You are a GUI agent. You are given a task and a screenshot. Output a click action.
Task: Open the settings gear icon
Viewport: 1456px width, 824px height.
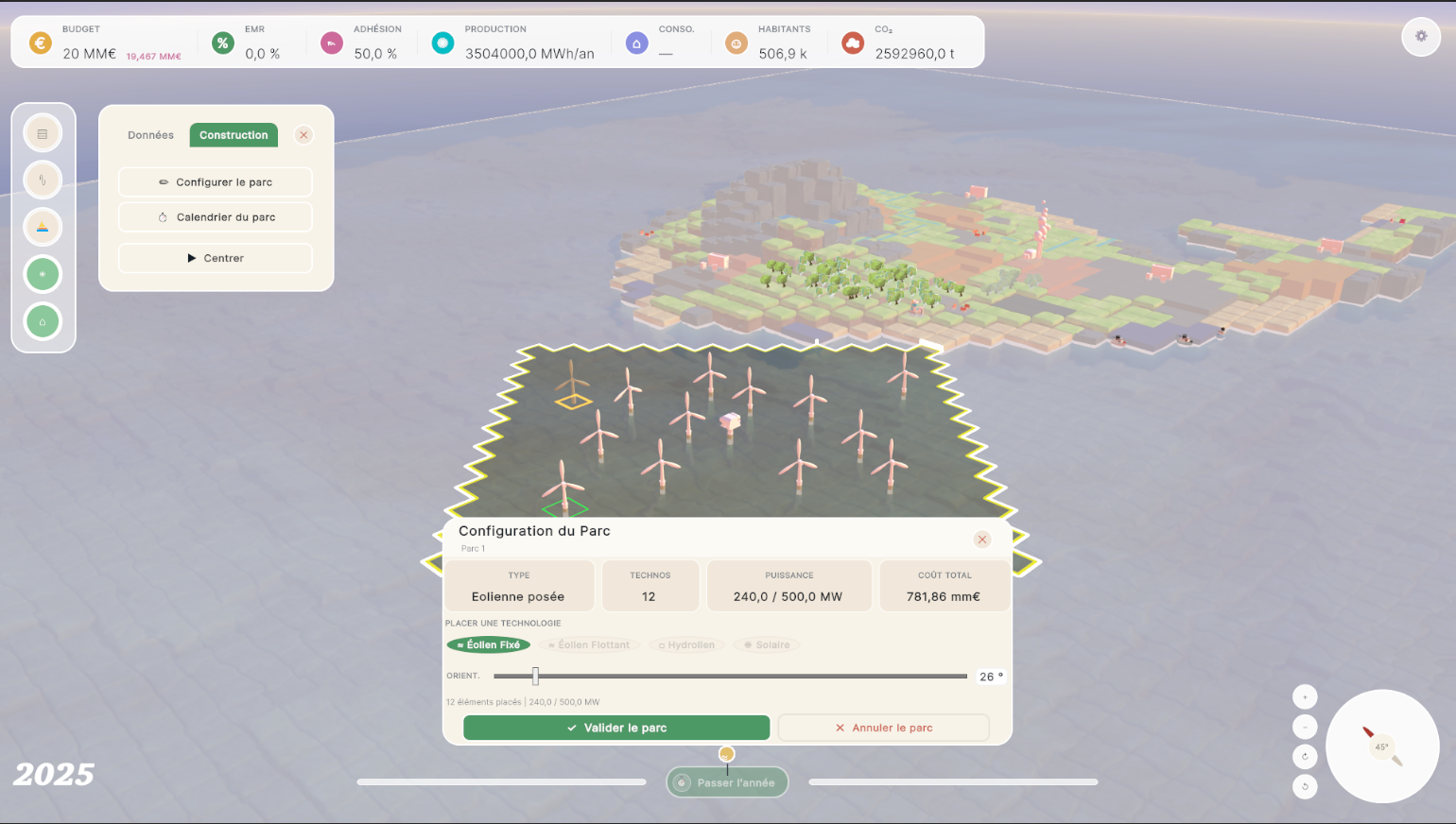pos(1420,37)
